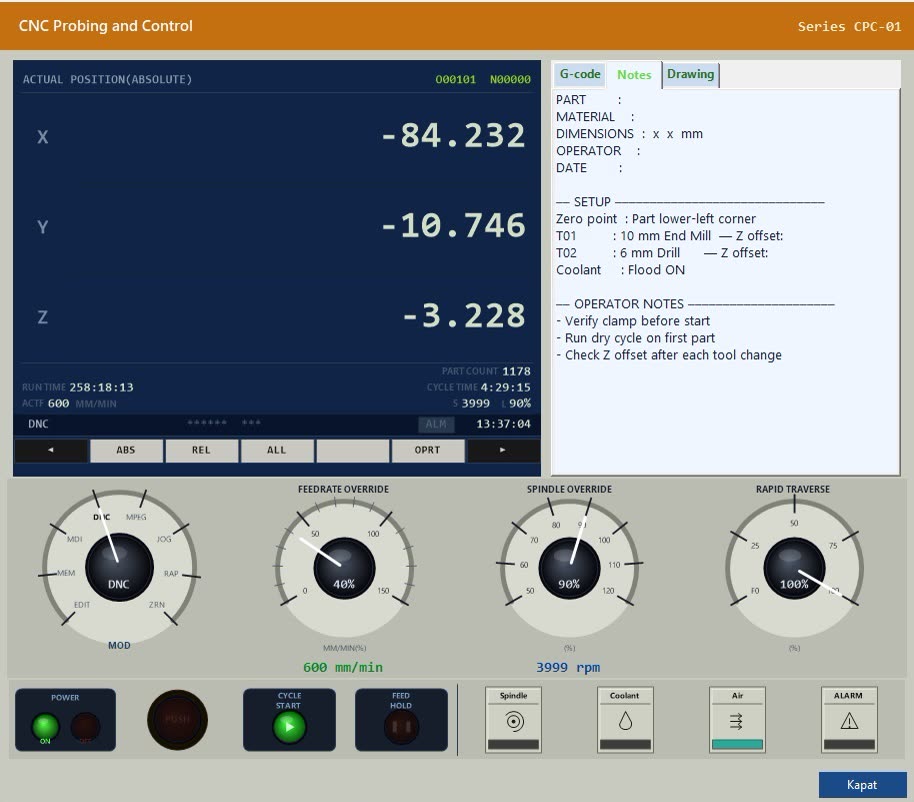
Task: Set feedrate override to 150
Action: coord(383,590)
